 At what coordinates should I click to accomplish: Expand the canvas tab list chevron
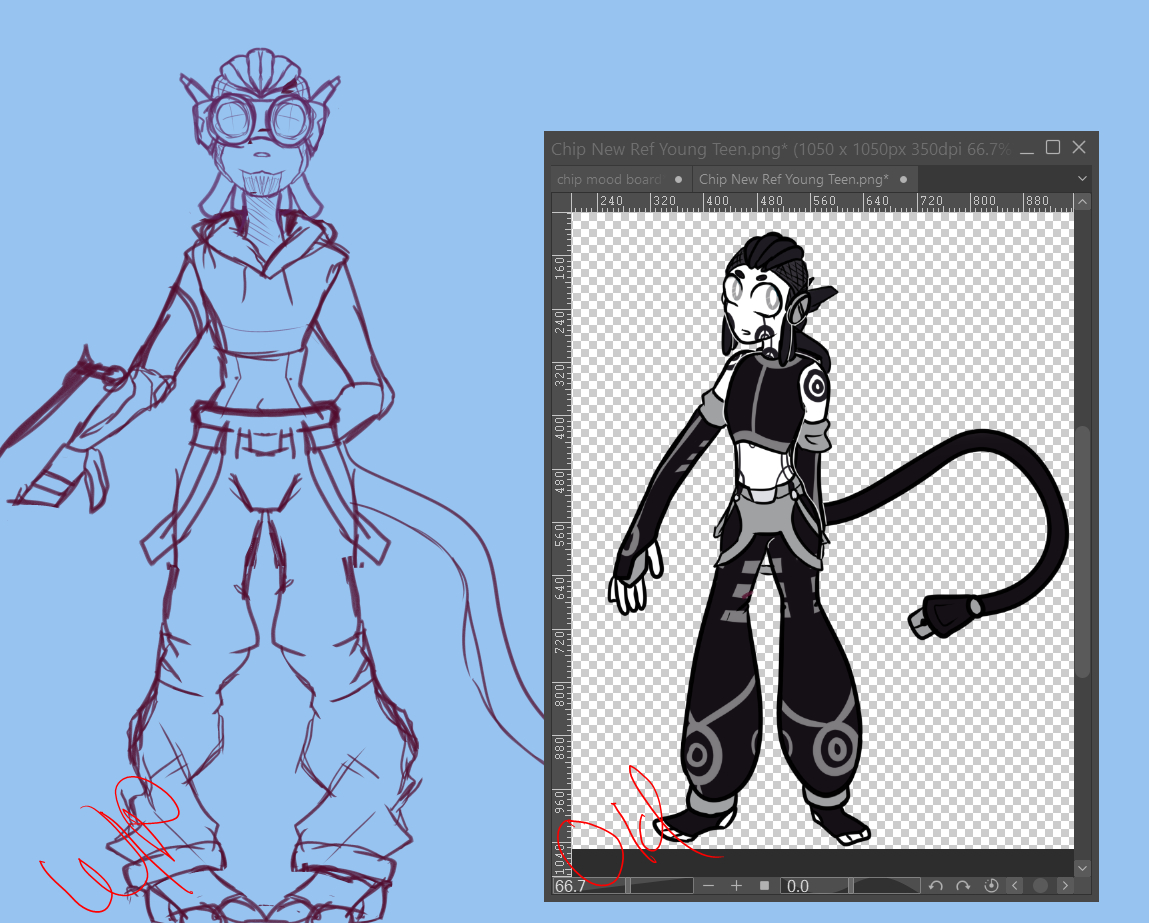coord(1082,179)
